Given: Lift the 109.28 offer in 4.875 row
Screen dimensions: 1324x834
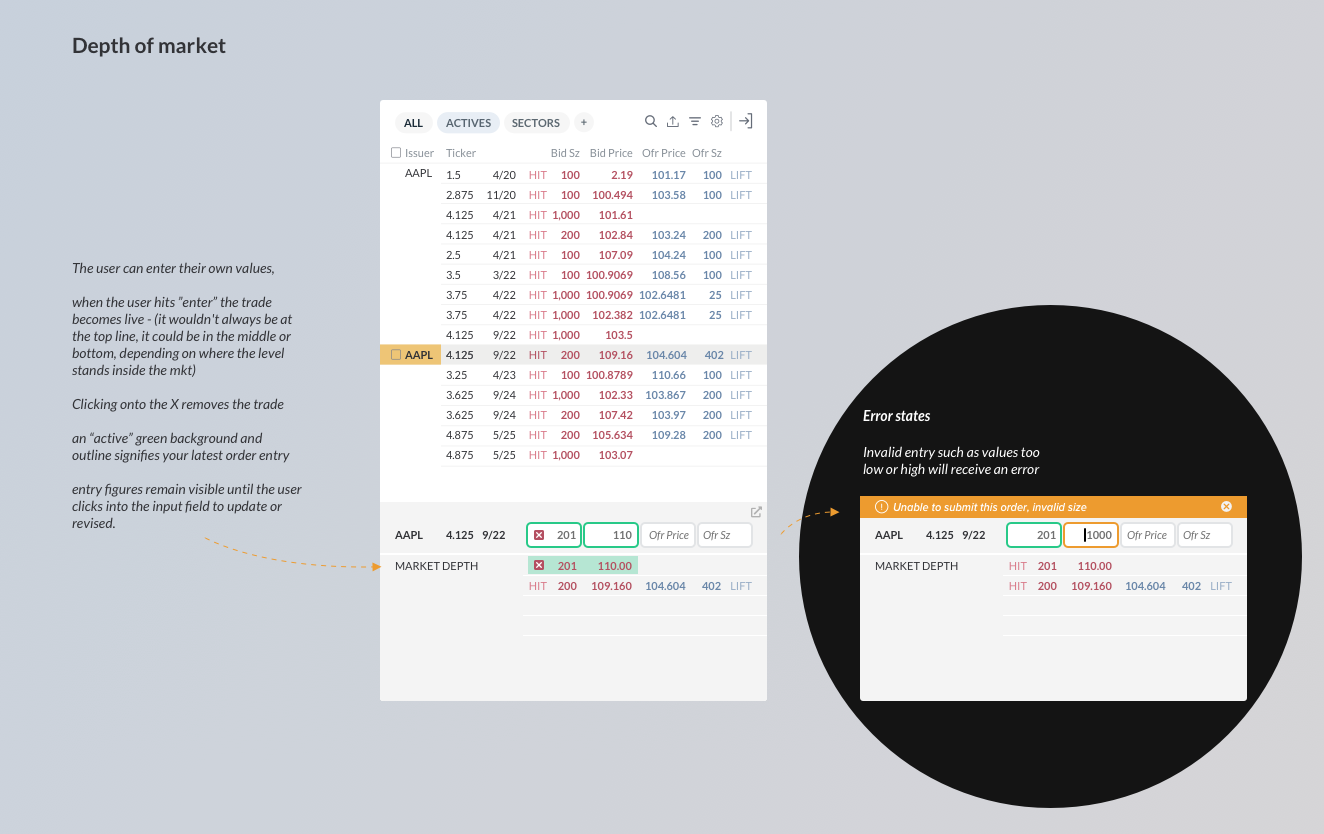Looking at the screenshot, I should point(740,435).
